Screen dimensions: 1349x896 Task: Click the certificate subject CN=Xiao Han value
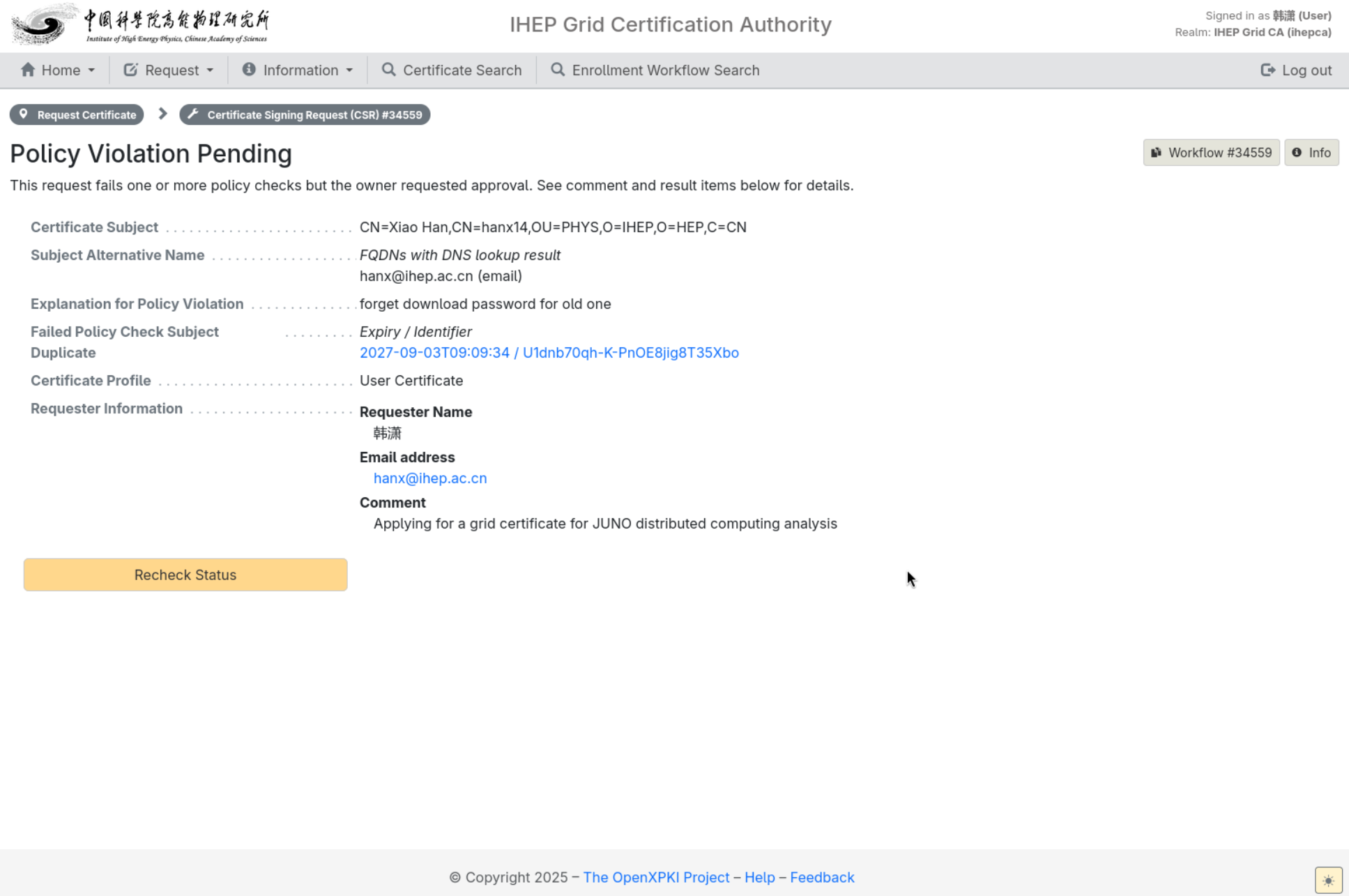(x=553, y=227)
